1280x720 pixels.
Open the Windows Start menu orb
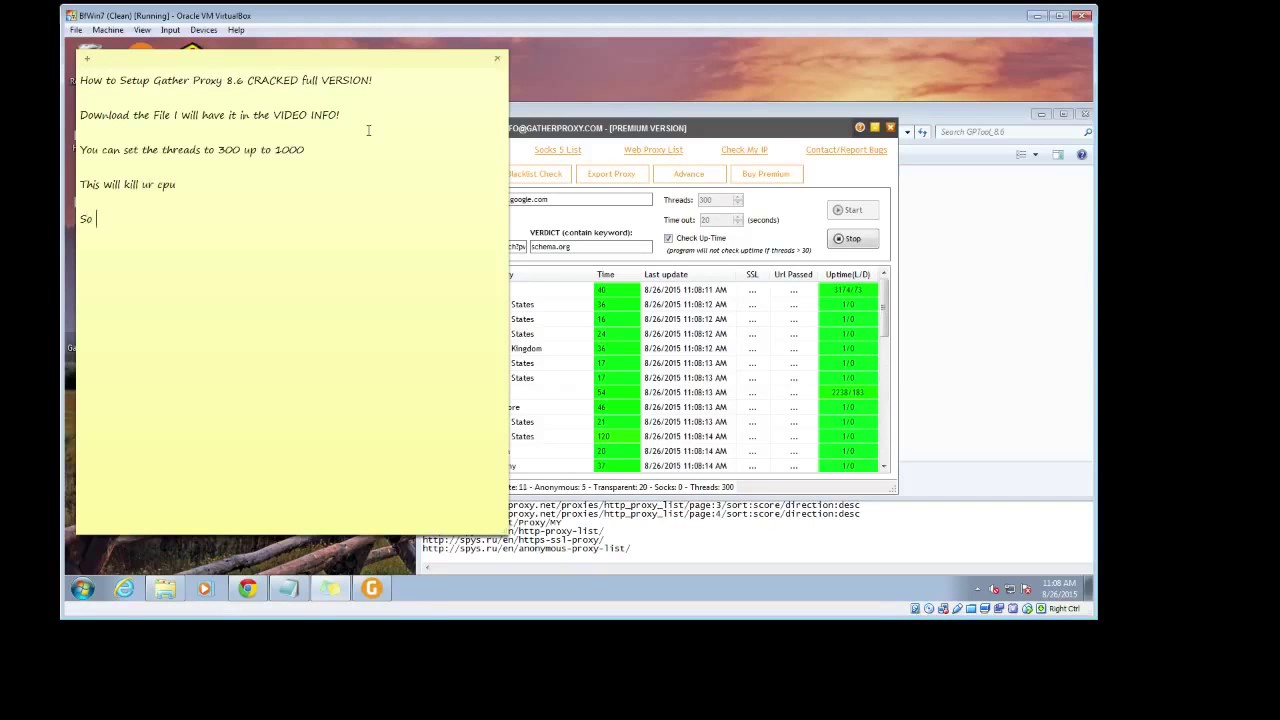(x=83, y=589)
